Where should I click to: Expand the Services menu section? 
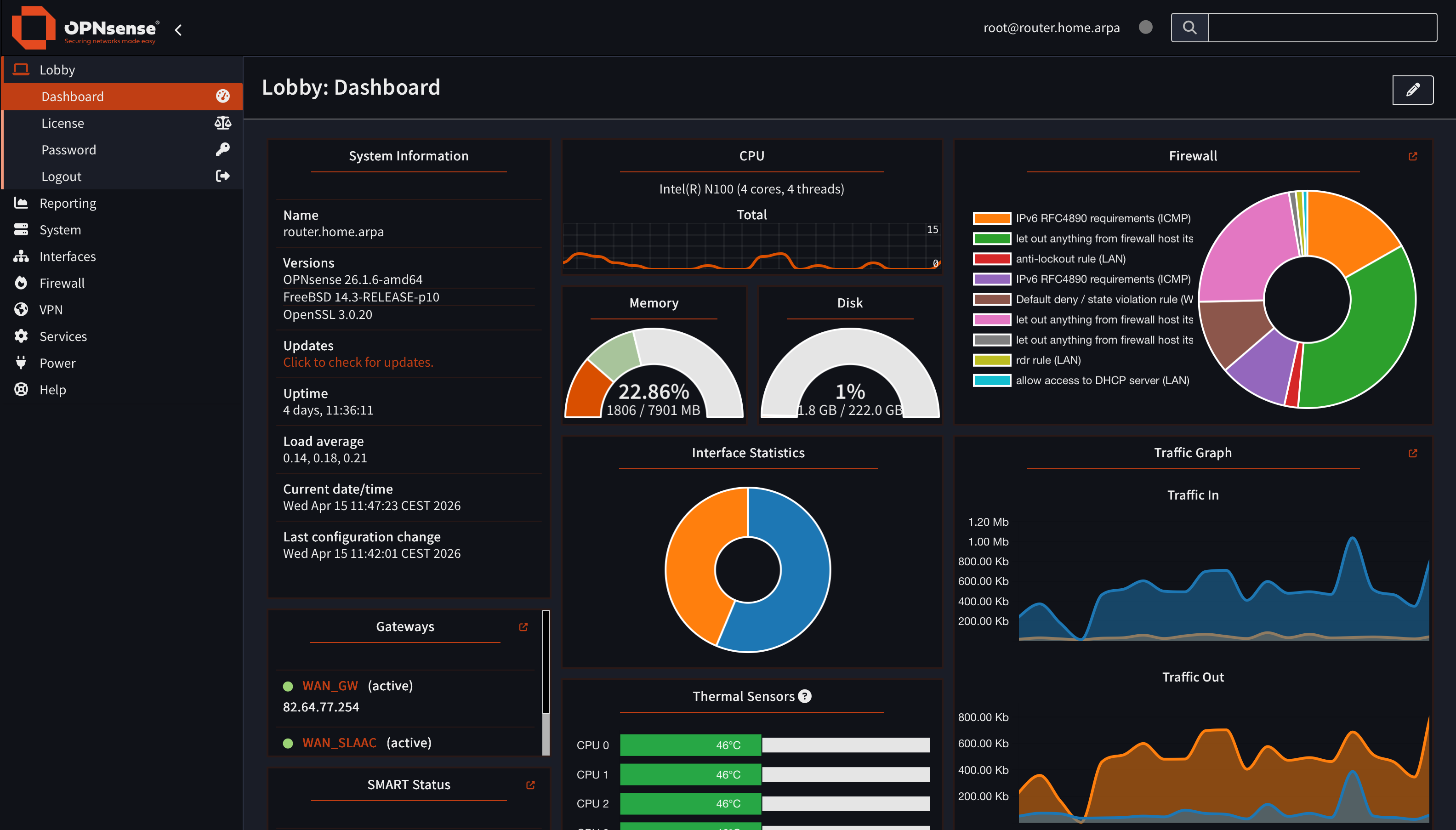(63, 336)
